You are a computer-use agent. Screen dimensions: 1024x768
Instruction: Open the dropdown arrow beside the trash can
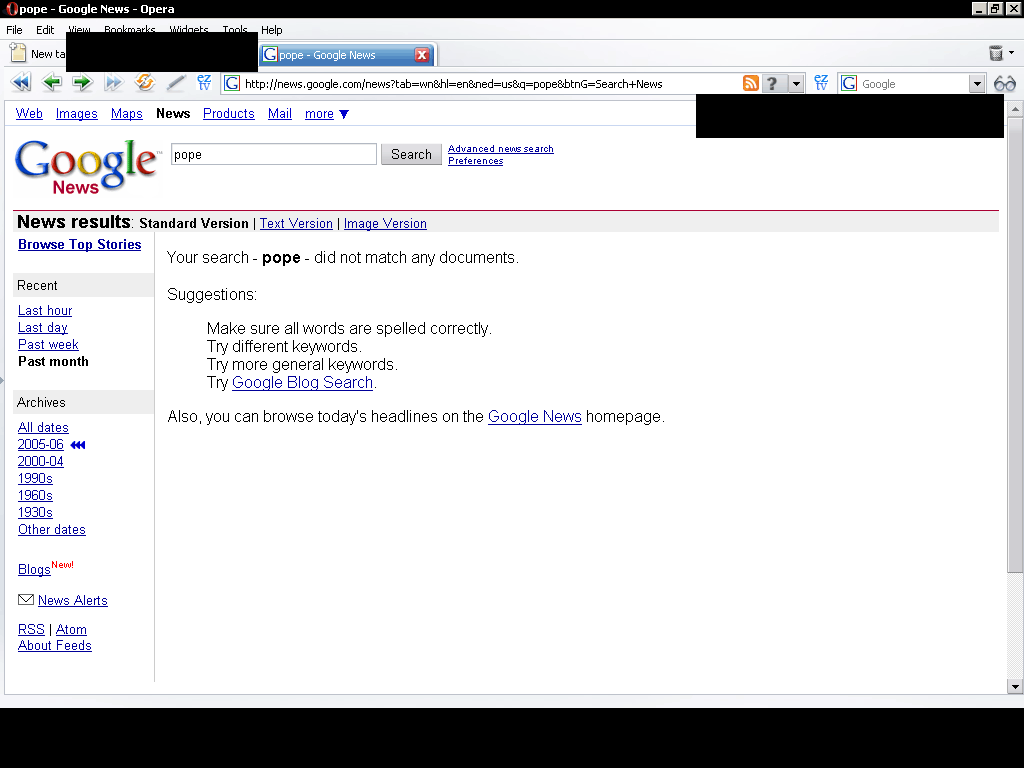[1012, 52]
